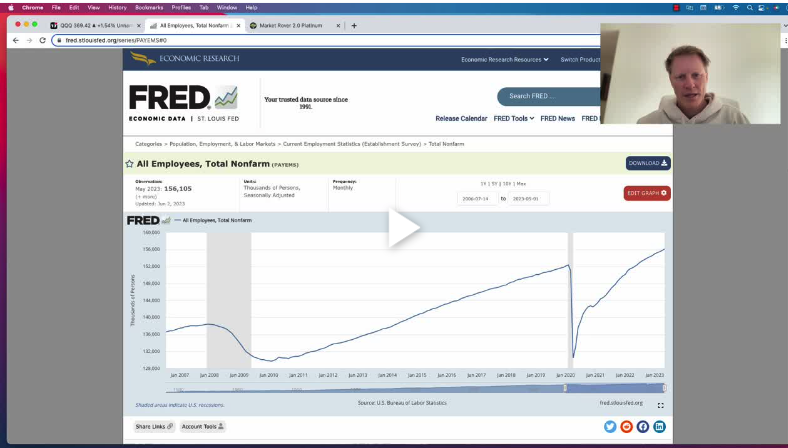Viewport: 788px width, 448px height.
Task: Open the Apple menu
Action: click(11, 8)
